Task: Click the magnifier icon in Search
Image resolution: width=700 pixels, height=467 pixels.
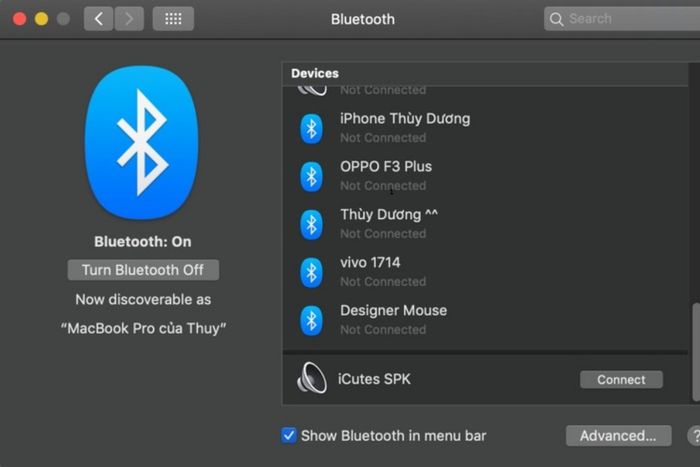Action: 556,19
